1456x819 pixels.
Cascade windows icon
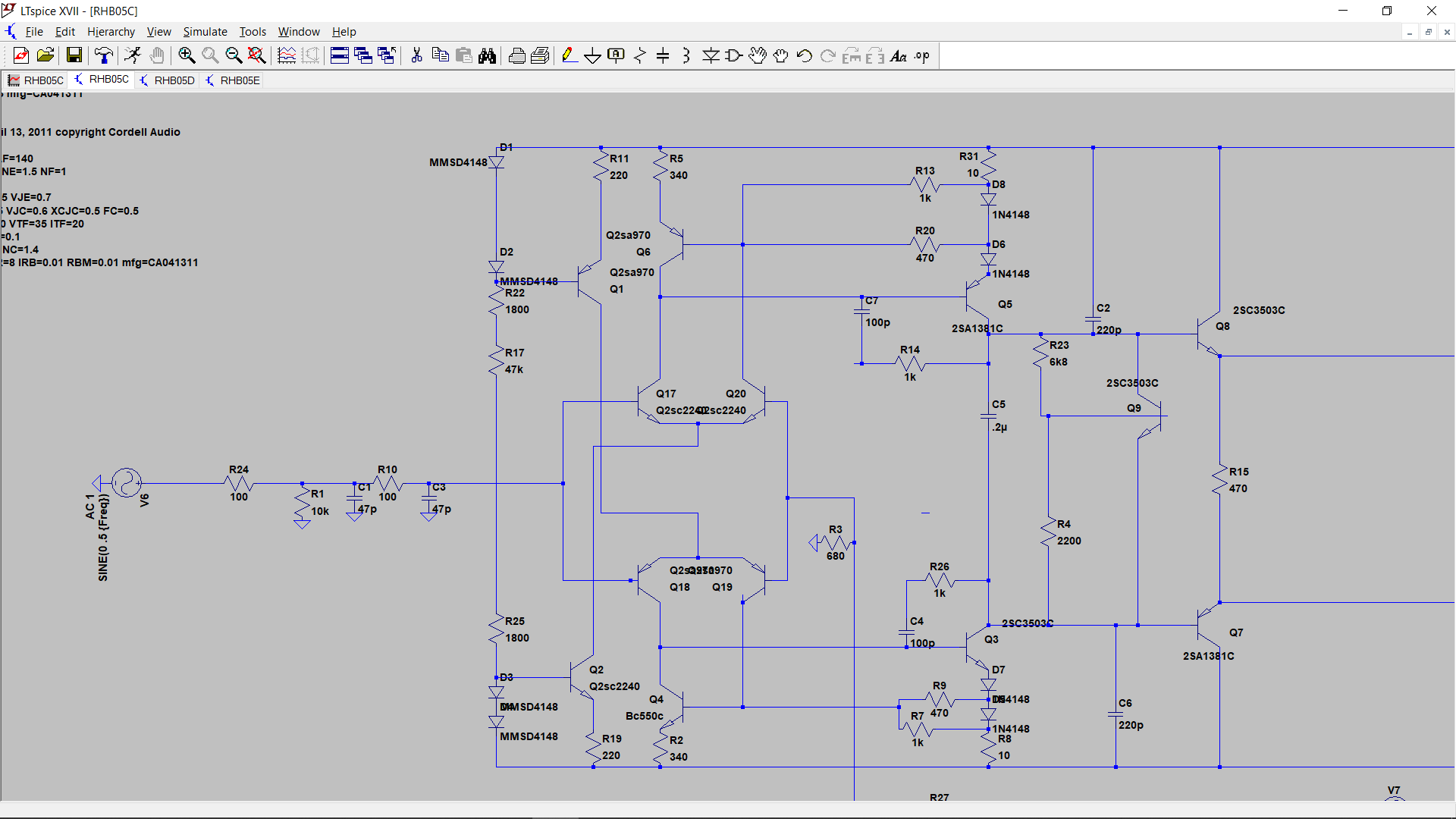363,55
